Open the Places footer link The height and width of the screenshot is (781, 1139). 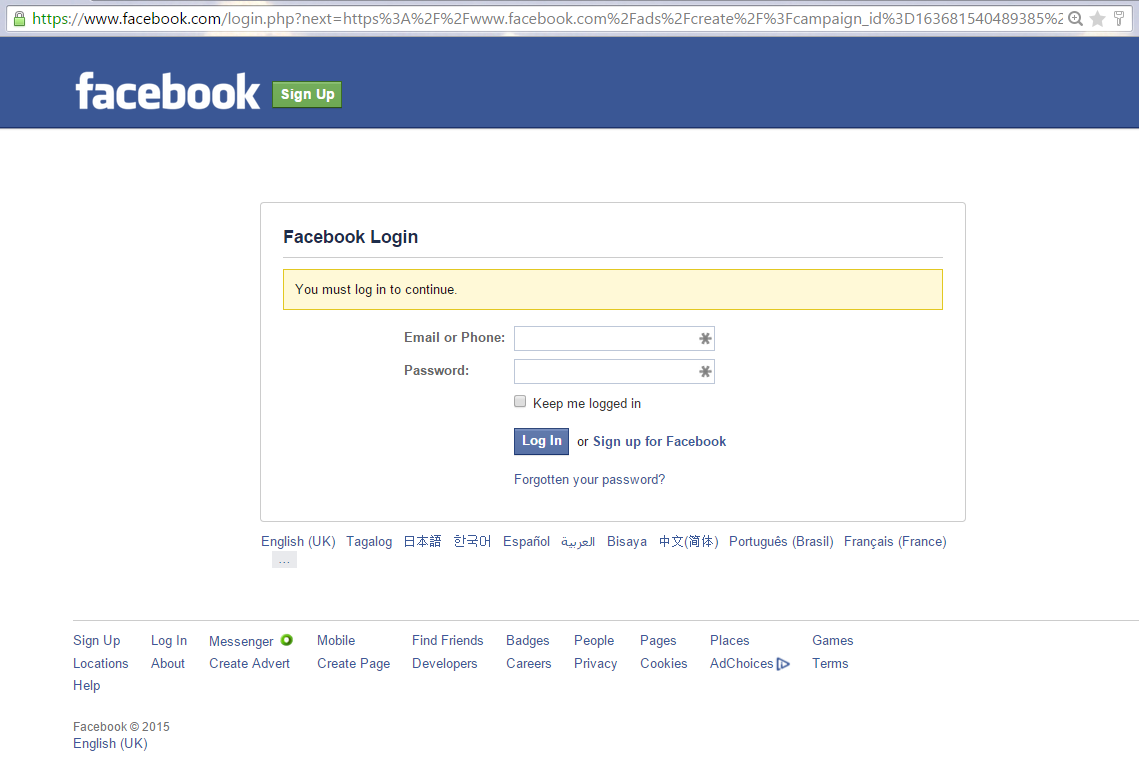[x=729, y=641]
